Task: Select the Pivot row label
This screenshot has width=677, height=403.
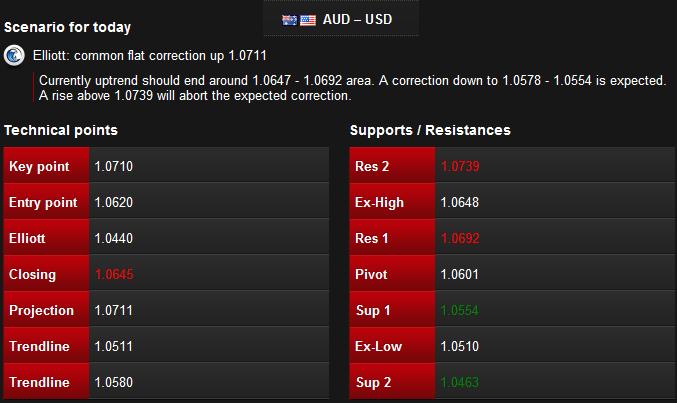Action: 371,274
